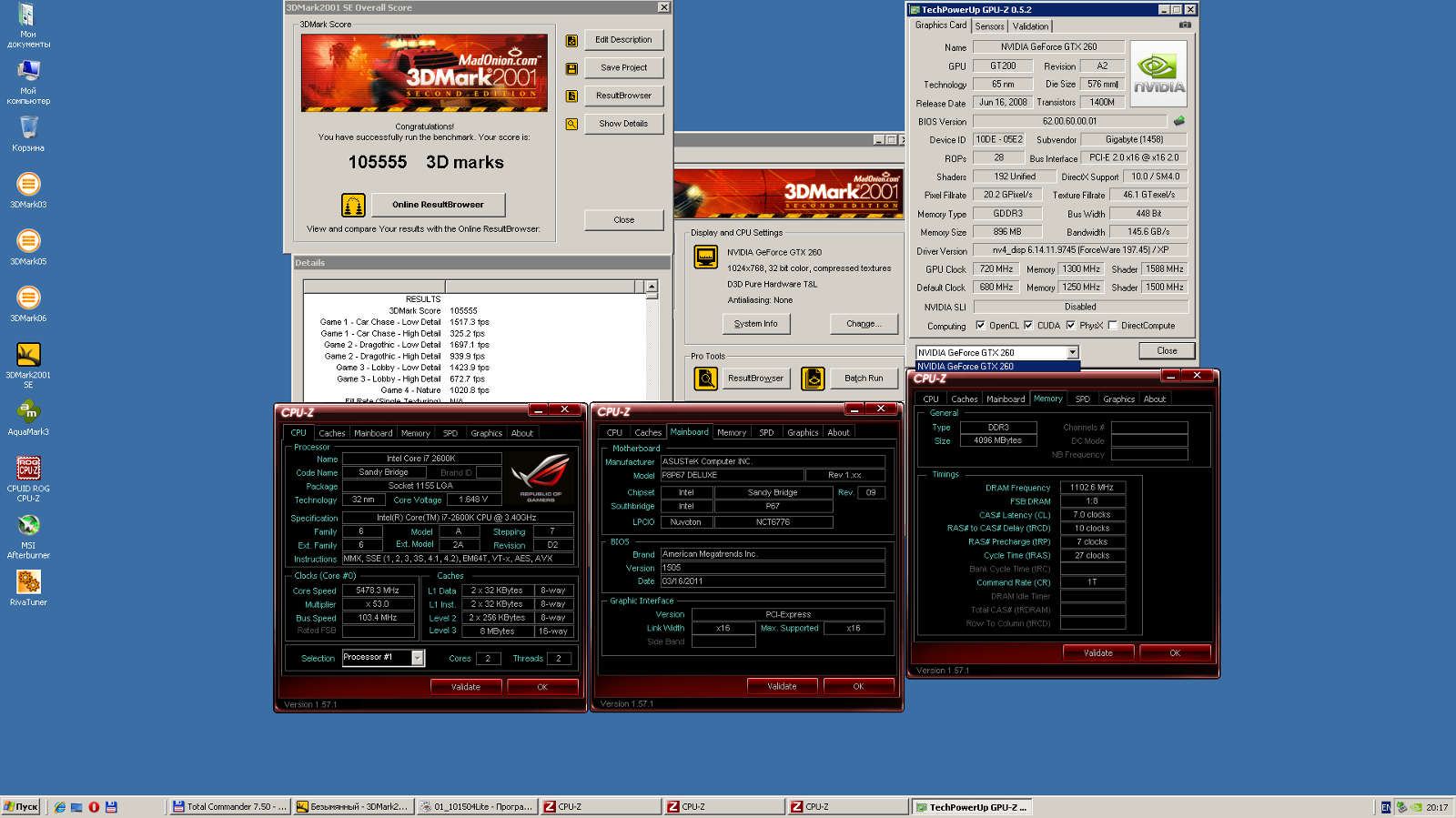
Task: Click the Pro Tools ResultBrowser magnifier icon
Action: point(705,379)
